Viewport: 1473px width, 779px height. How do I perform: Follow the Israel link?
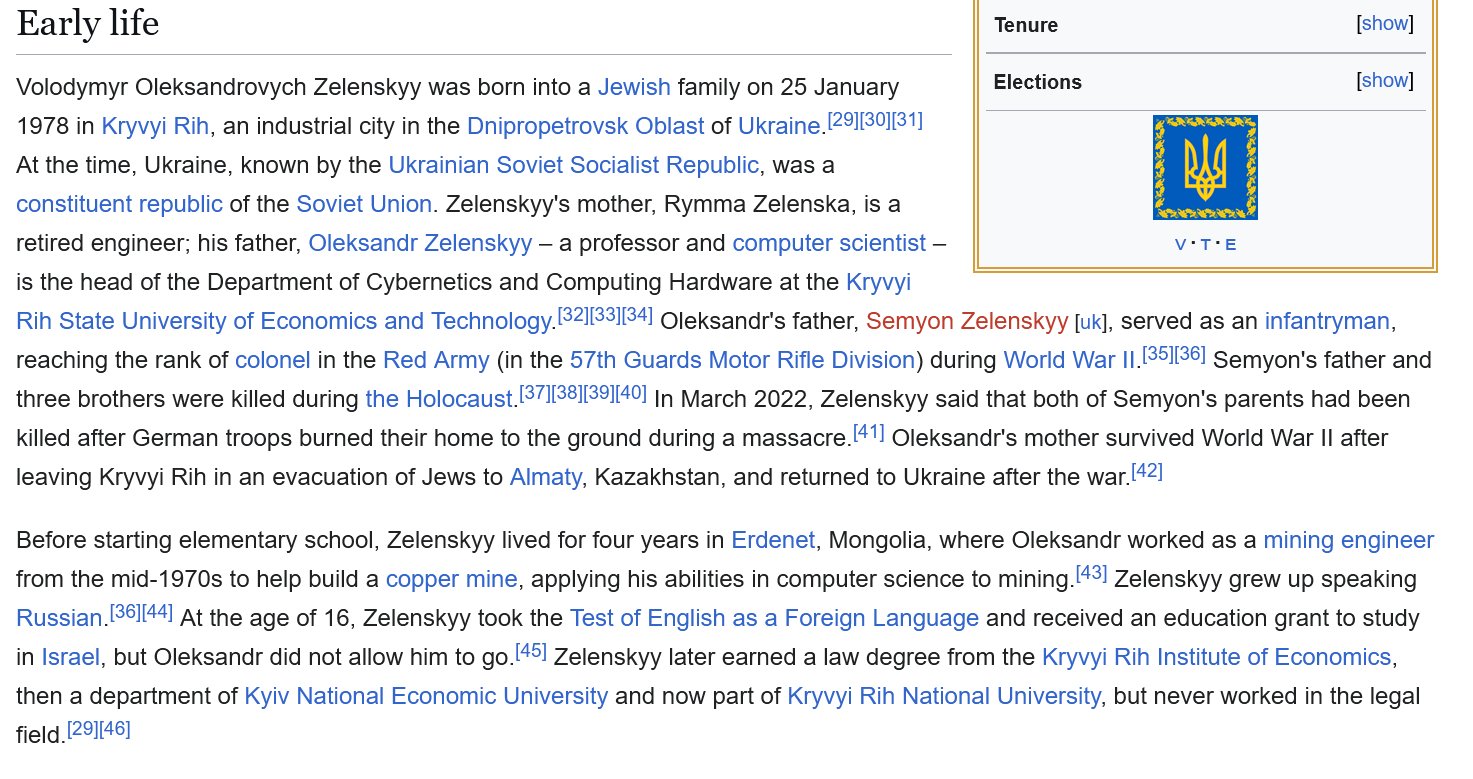tap(70, 657)
